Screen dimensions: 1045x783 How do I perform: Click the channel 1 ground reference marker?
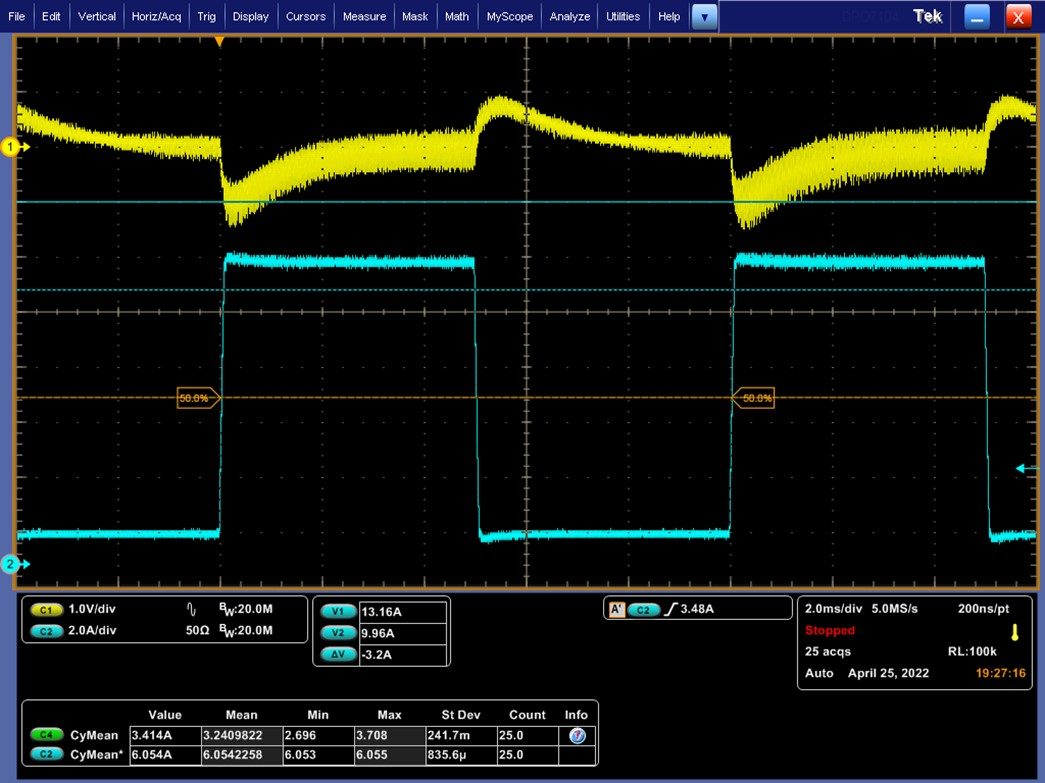13,147
